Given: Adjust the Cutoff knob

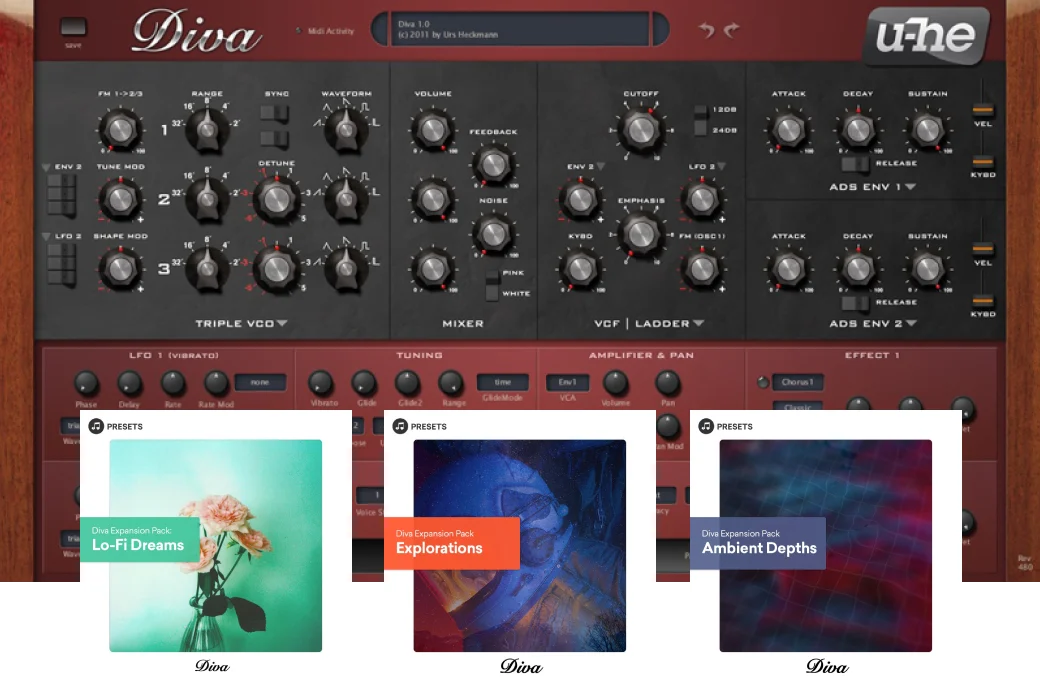Looking at the screenshot, I should click(641, 130).
